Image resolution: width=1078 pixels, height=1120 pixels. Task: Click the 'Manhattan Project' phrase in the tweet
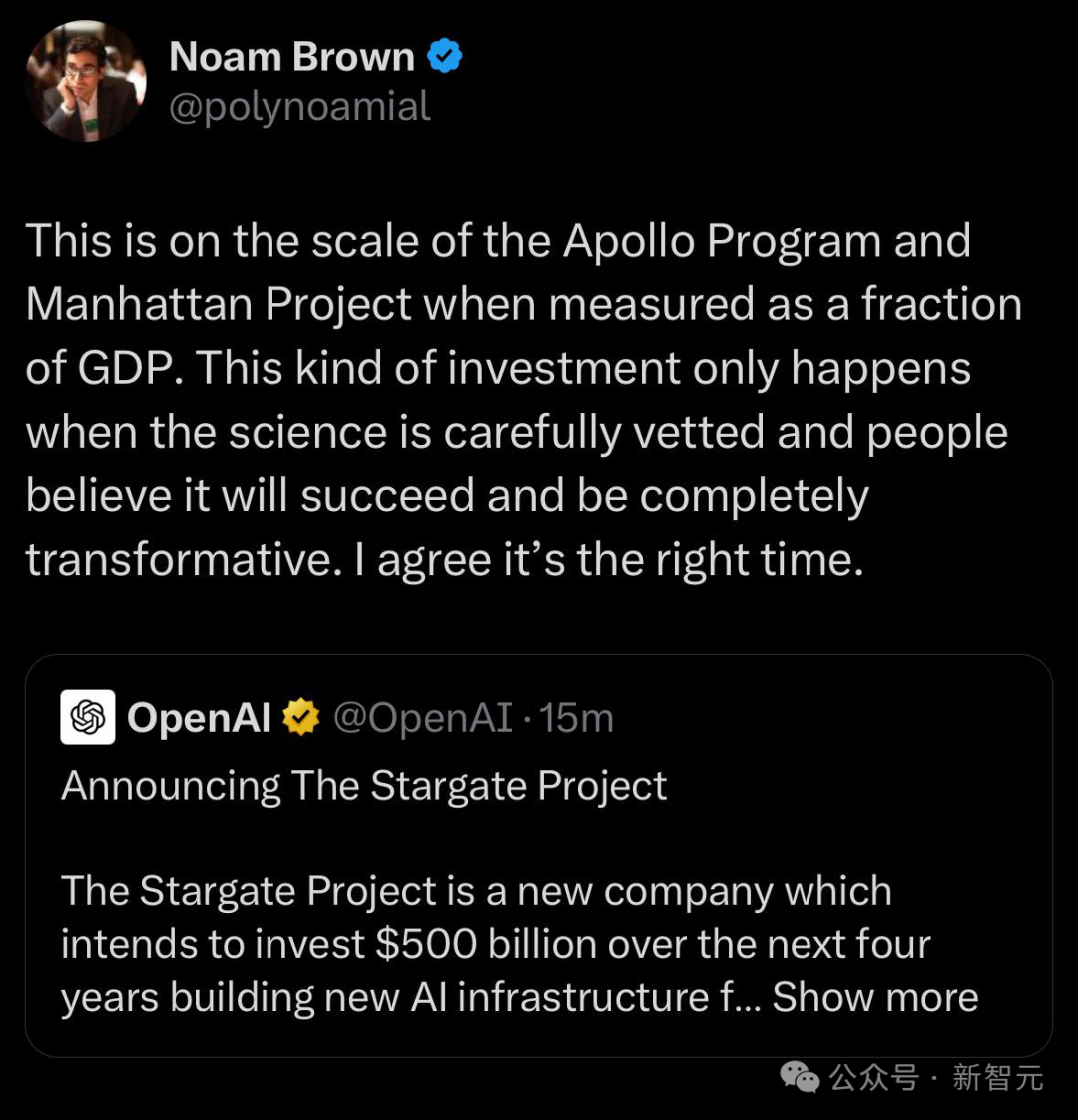tap(219, 305)
